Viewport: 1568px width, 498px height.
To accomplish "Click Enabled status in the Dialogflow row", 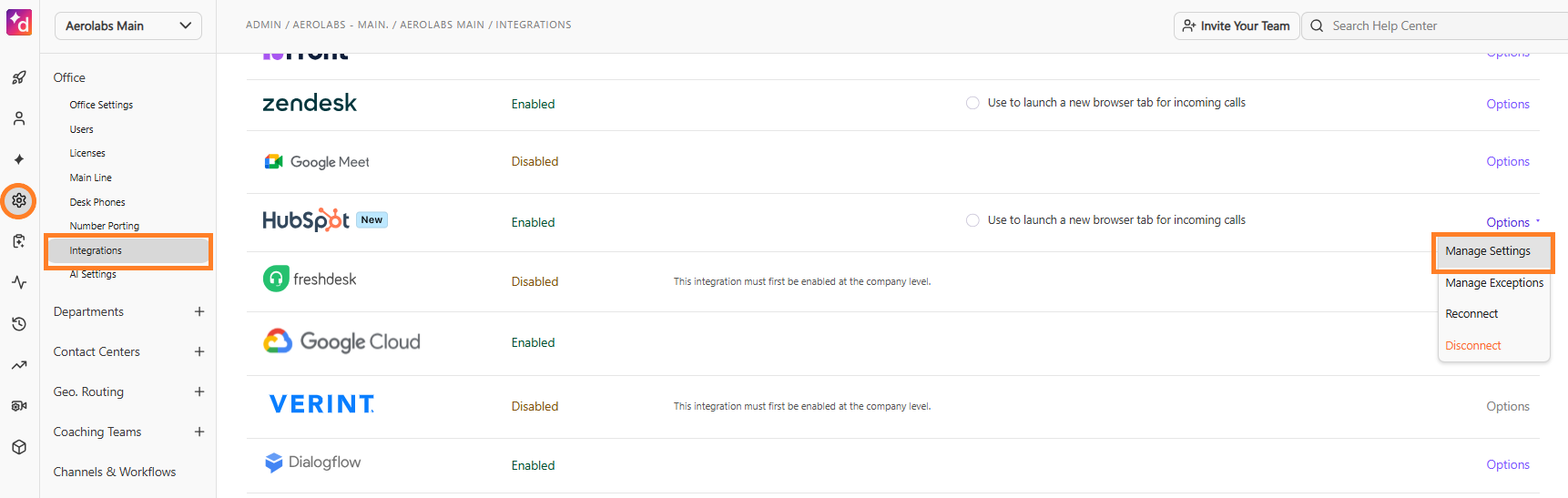I will click(533, 465).
